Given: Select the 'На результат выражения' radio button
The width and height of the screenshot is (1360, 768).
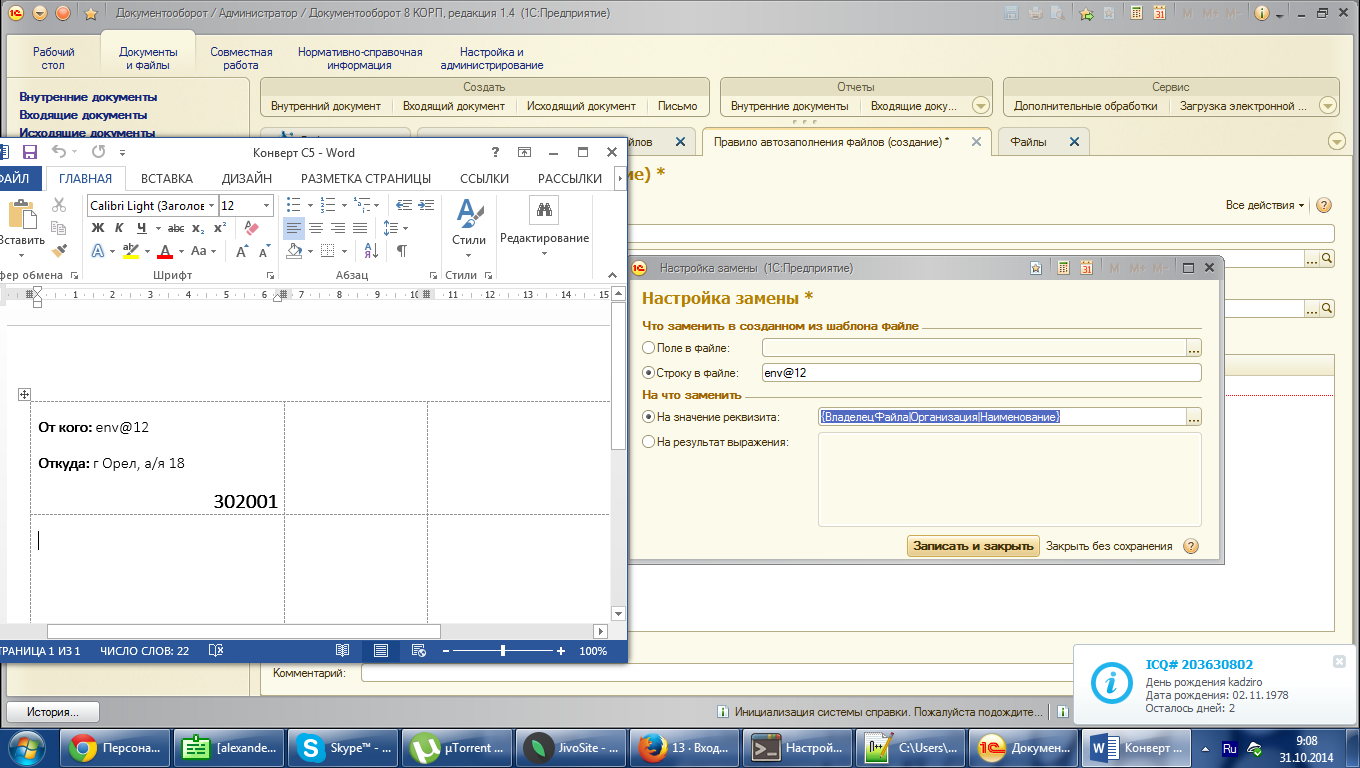Looking at the screenshot, I should [x=649, y=442].
